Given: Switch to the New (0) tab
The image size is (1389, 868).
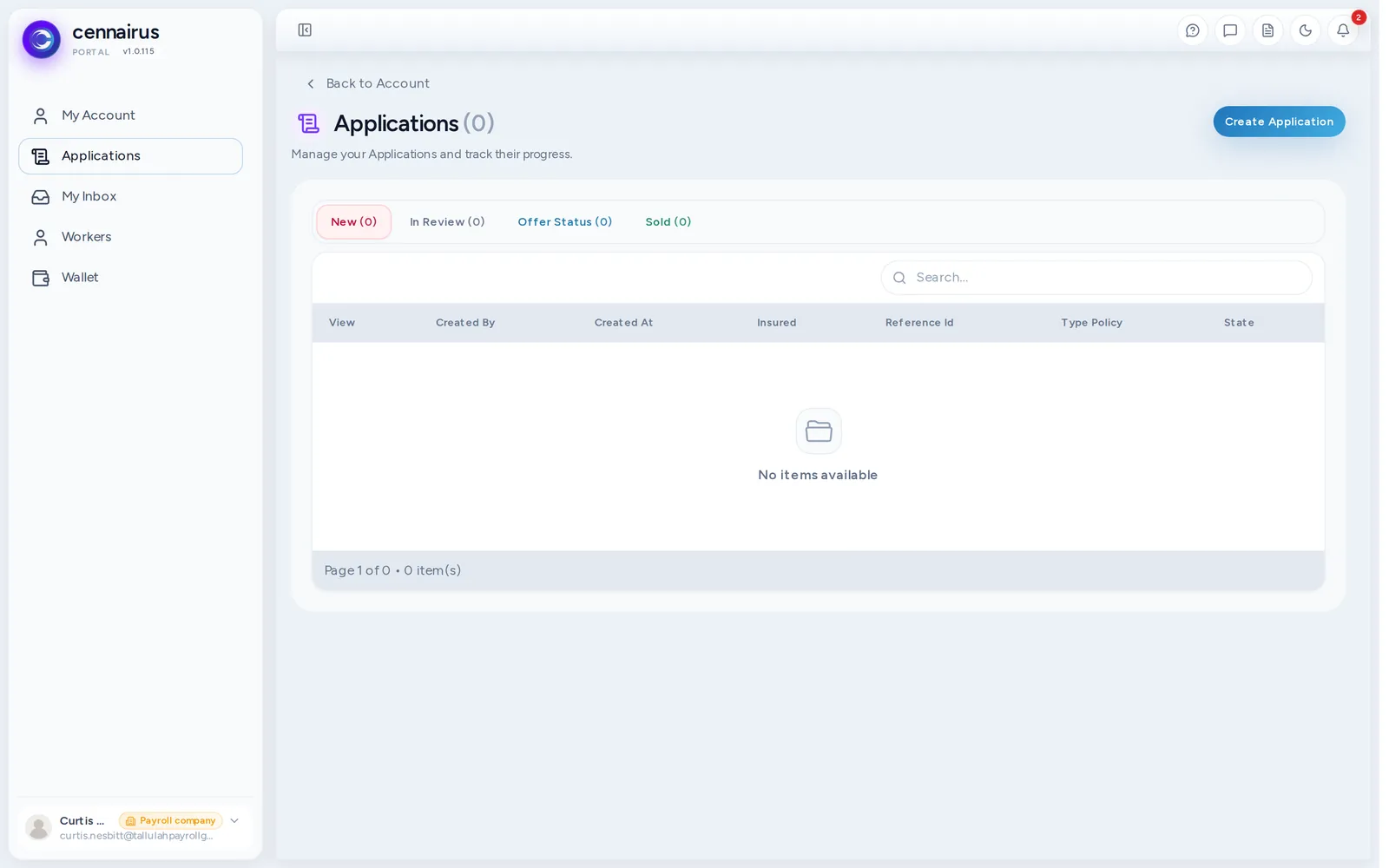Looking at the screenshot, I should pyautogui.click(x=353, y=222).
